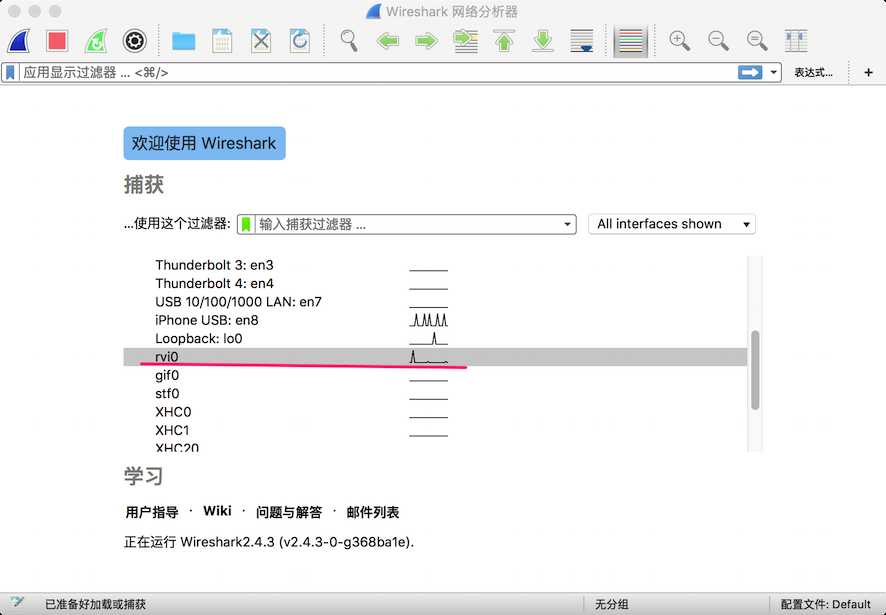Find a packet using the magnifier icon
Image resolution: width=886 pixels, height=615 pixels.
coord(349,41)
